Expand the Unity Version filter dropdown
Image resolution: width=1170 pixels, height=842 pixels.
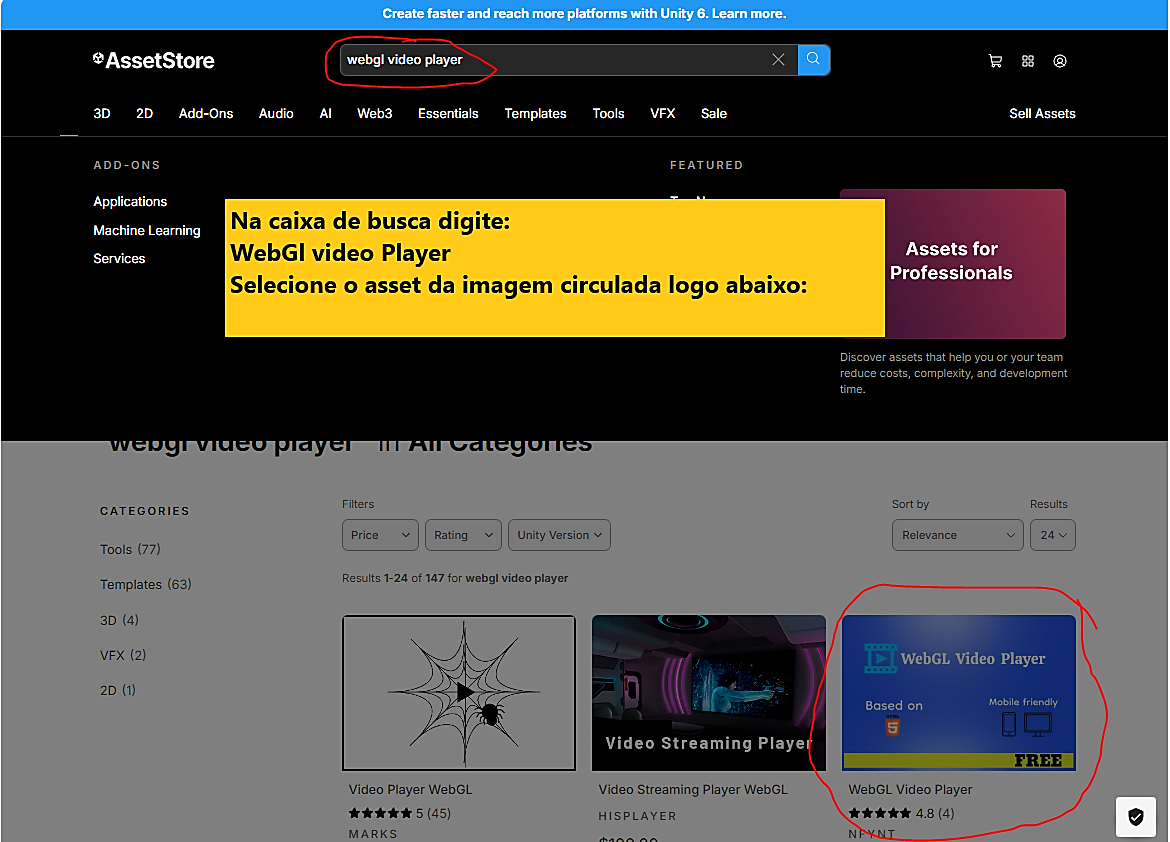pos(559,535)
